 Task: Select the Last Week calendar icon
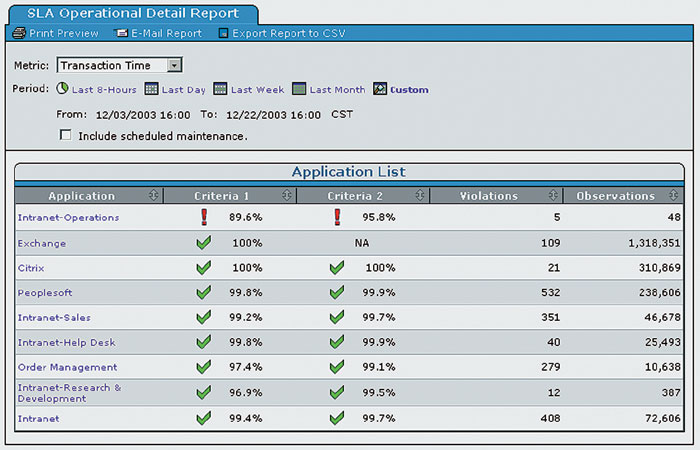220,89
